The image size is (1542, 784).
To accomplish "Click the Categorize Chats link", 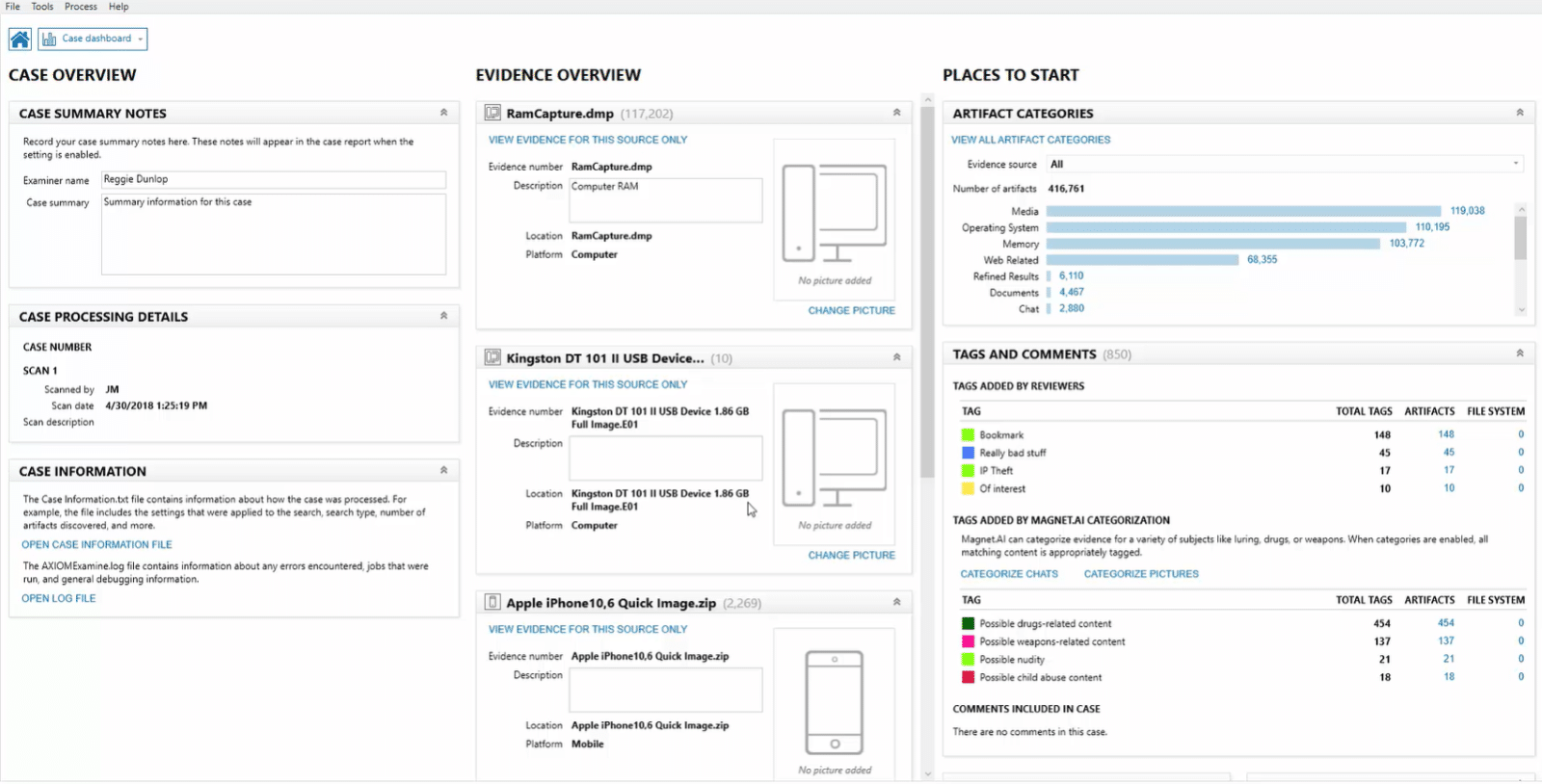I will (x=1009, y=574).
